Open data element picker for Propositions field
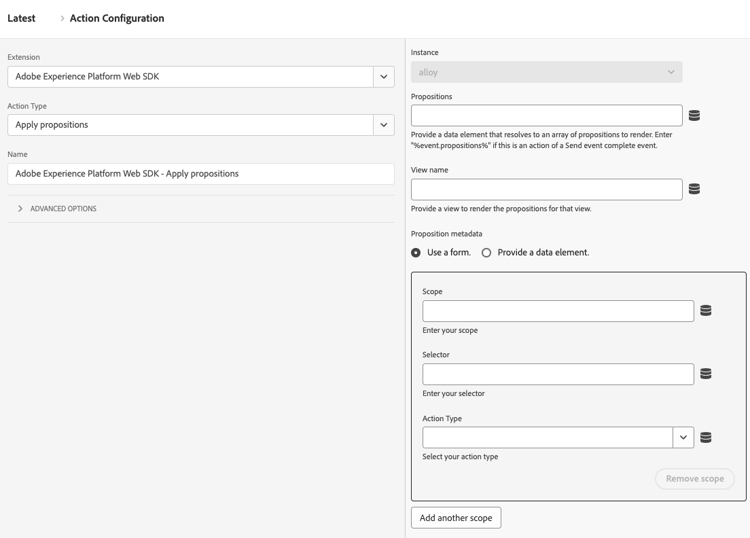 coord(694,115)
